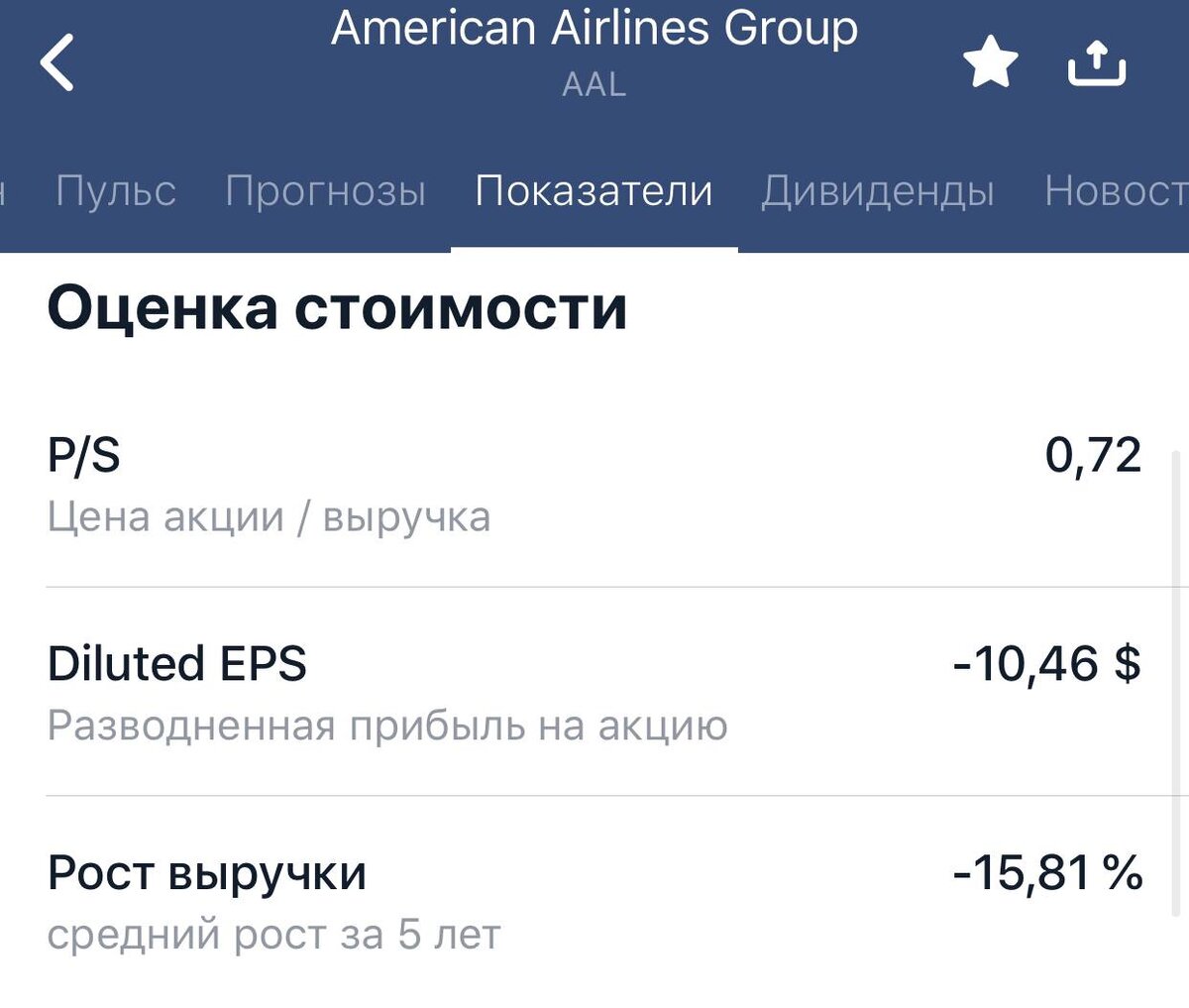The height and width of the screenshot is (1008, 1189).
Task: Tap the back arrow icon
Action: (x=58, y=62)
